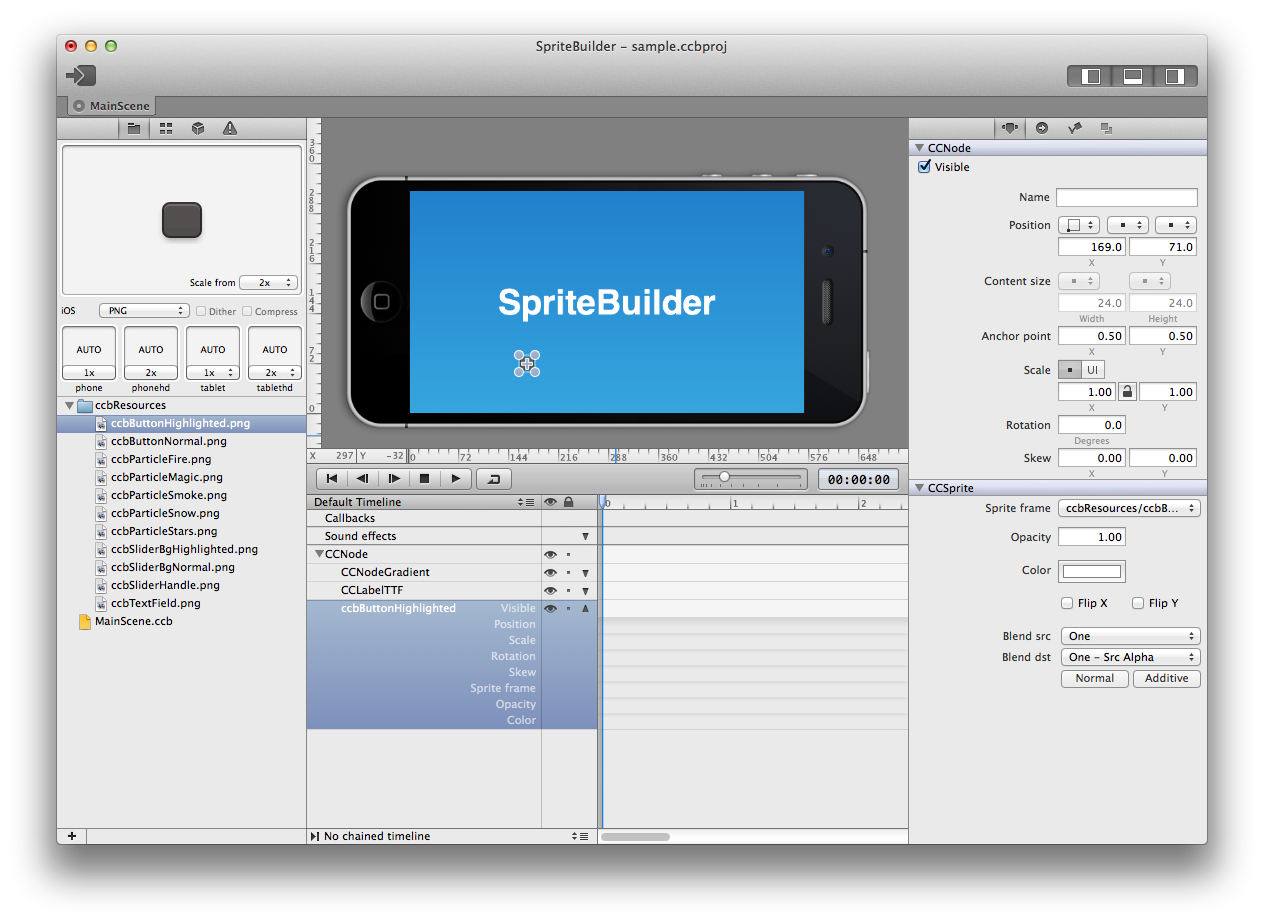Click the Opacity value field
This screenshot has width=1264, height=923.
click(1092, 537)
